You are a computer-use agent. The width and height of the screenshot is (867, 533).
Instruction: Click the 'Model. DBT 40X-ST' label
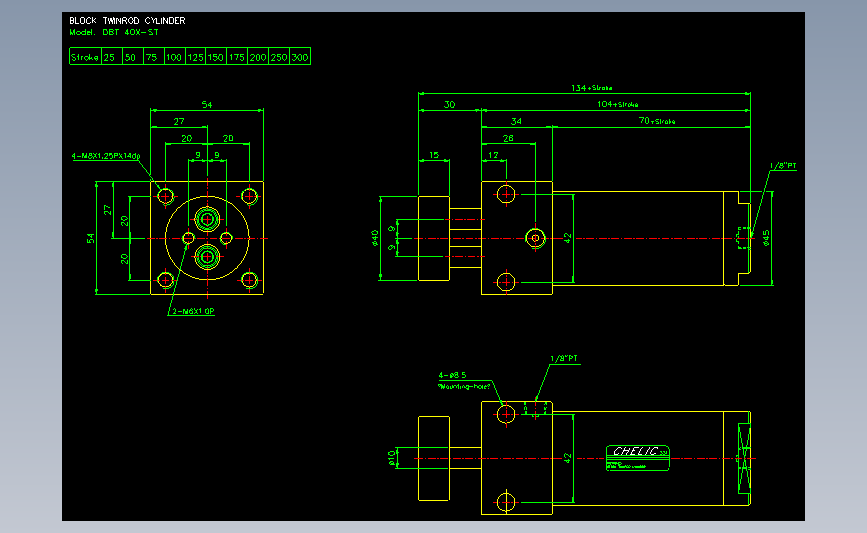114,32
